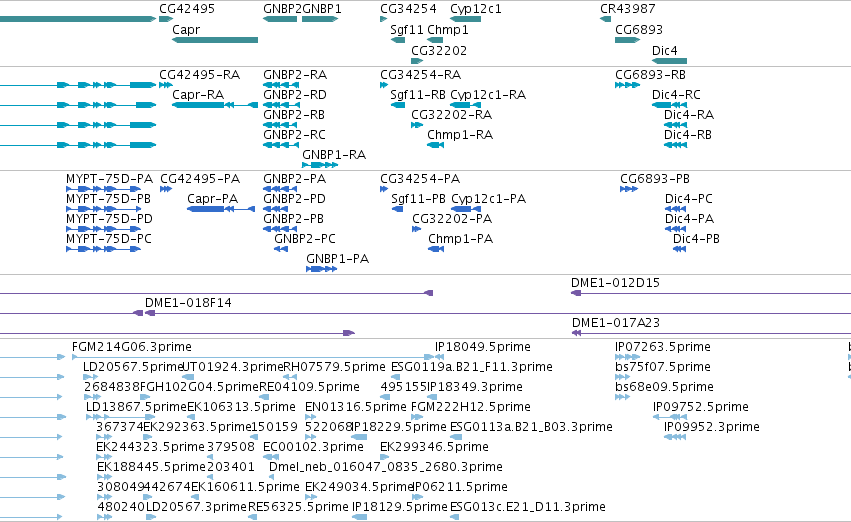Select the bs68e09.5prime EST
The height and width of the screenshot is (522, 851).
[623, 397]
